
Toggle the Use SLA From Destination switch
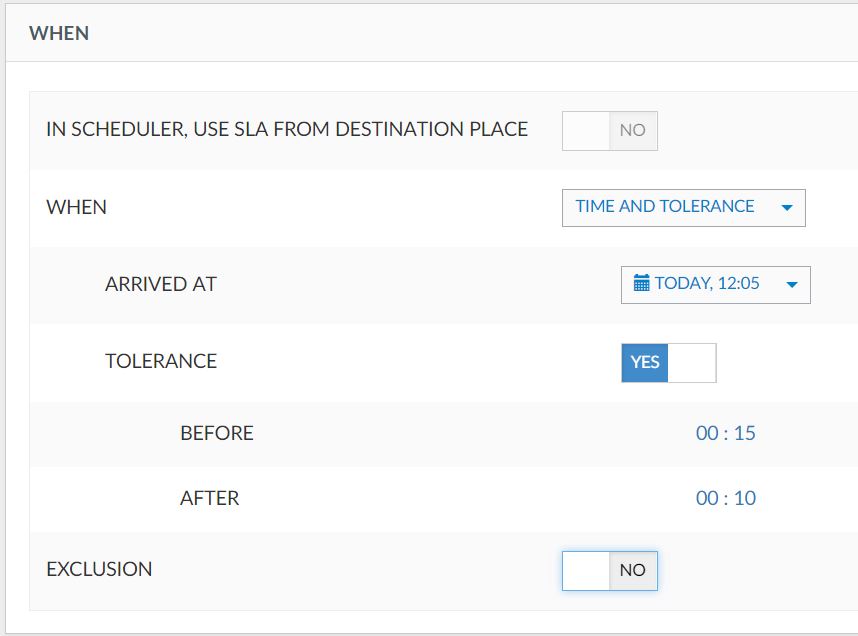pos(610,131)
